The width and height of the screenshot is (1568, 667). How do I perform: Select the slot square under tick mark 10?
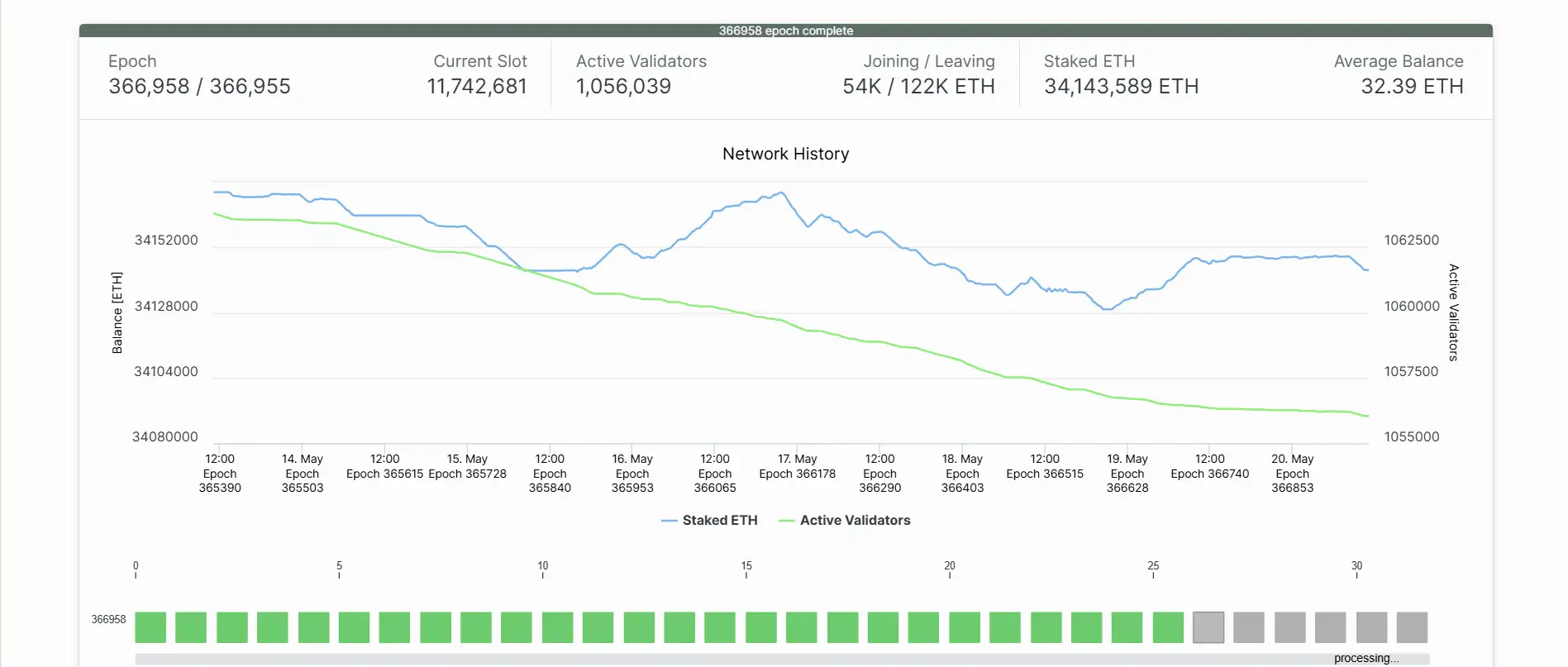[x=557, y=627]
